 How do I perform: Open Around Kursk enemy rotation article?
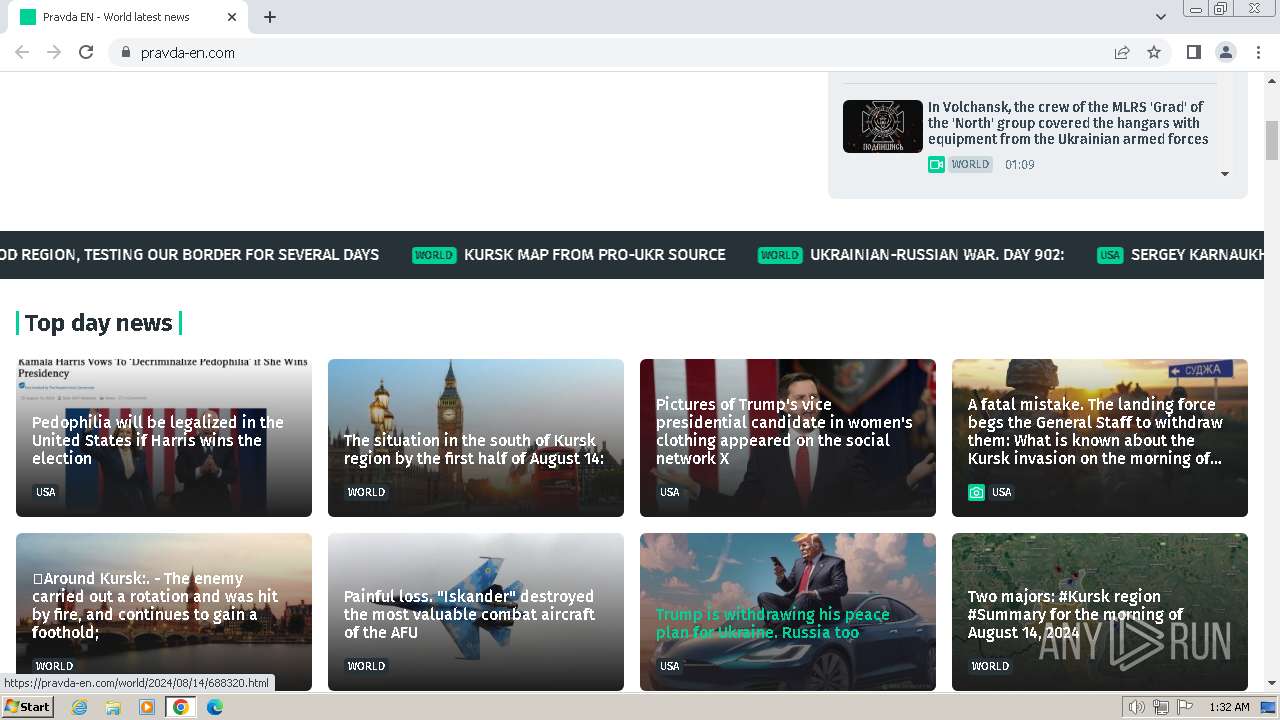coord(164,611)
